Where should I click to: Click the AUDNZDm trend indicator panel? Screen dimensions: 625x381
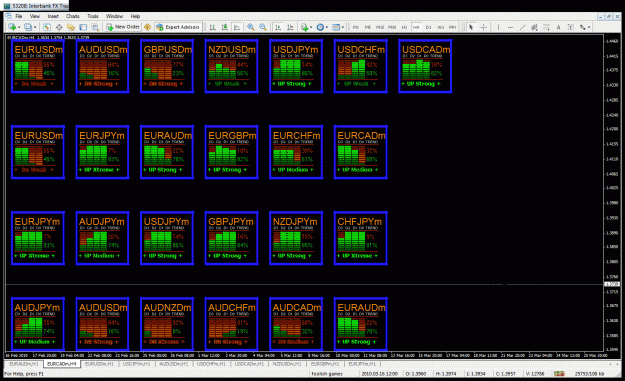(167, 324)
